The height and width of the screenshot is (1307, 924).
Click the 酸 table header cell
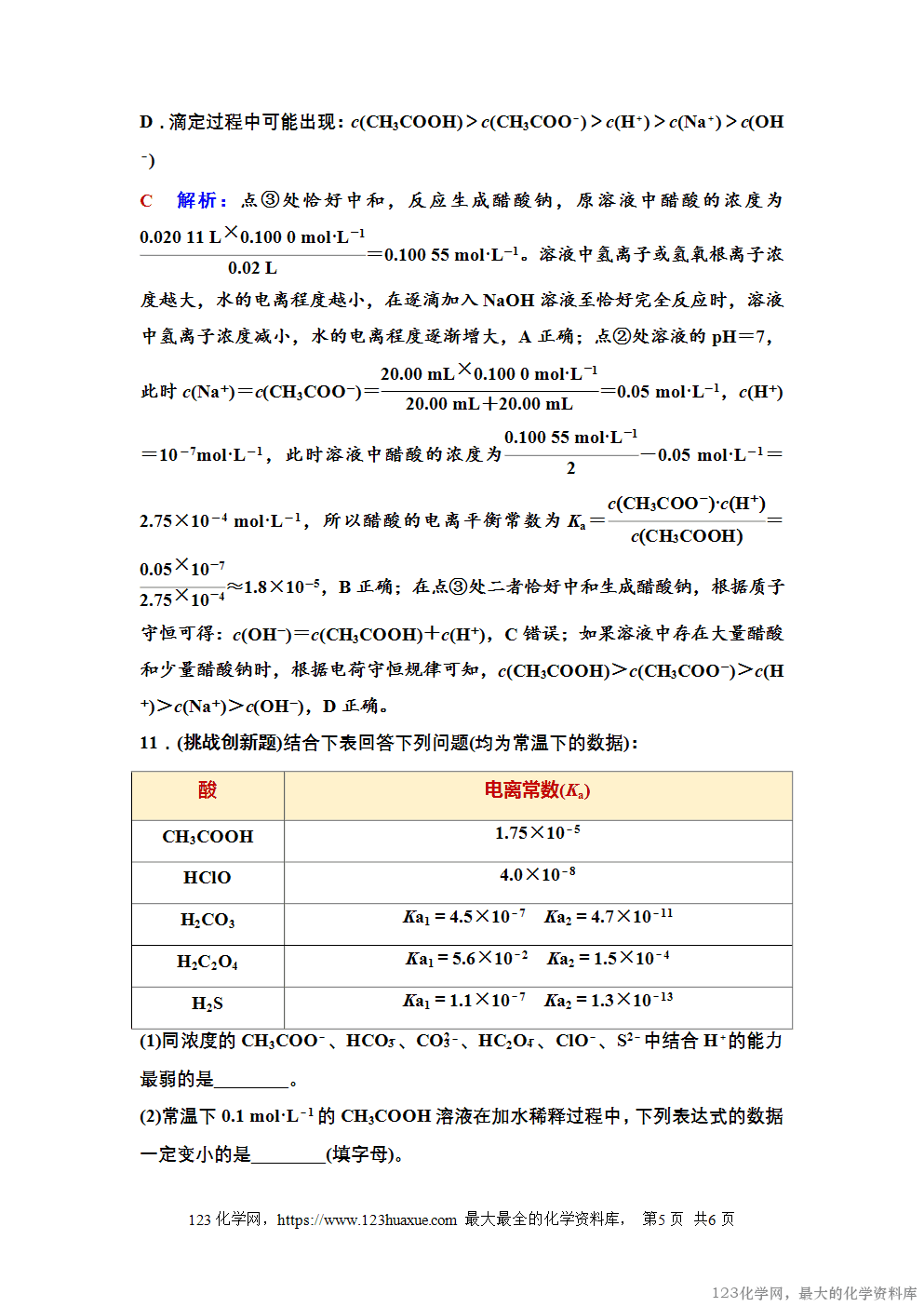[208, 791]
